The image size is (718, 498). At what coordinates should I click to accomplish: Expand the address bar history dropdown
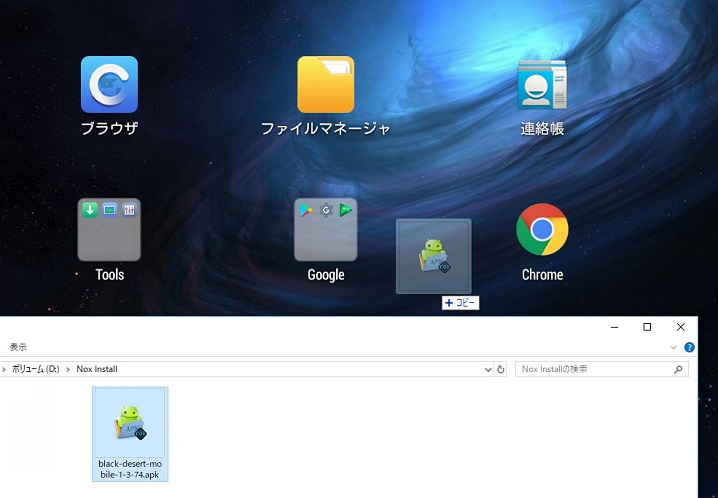487,369
